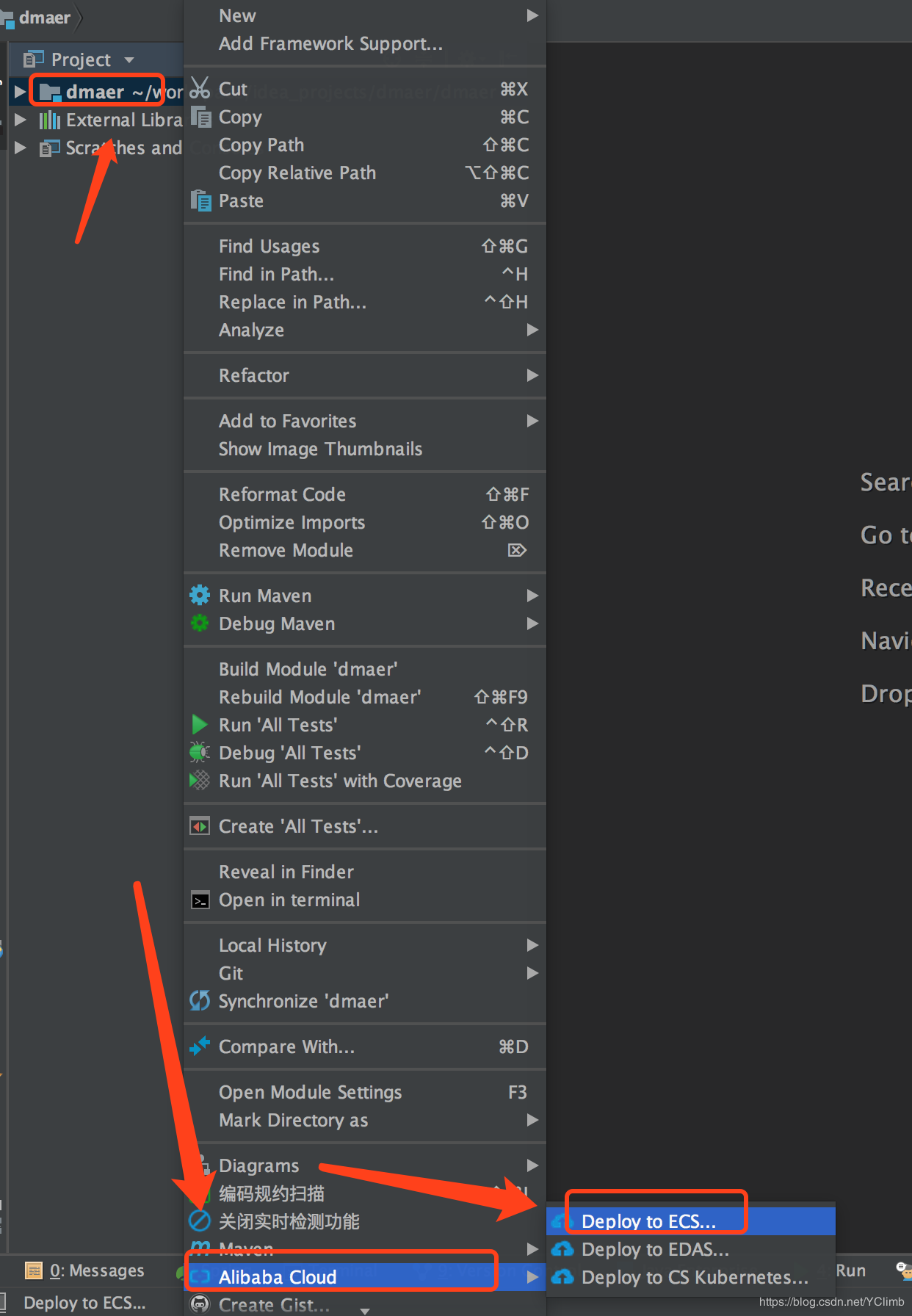Expand the External Libraries tree node
This screenshot has width=912, height=1316.
click(x=21, y=120)
